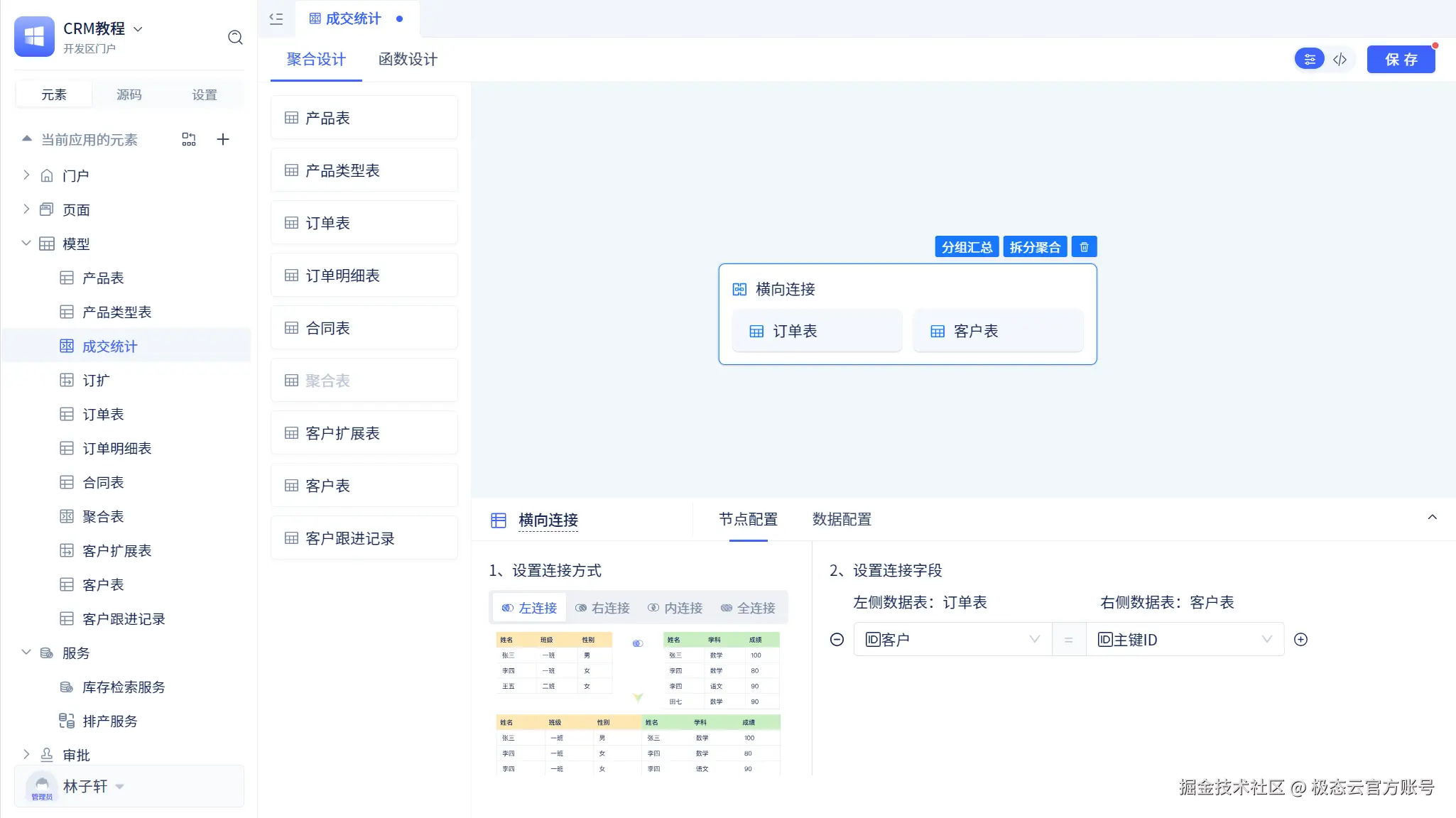Switch to code view icon in top toolbar

click(x=1340, y=60)
